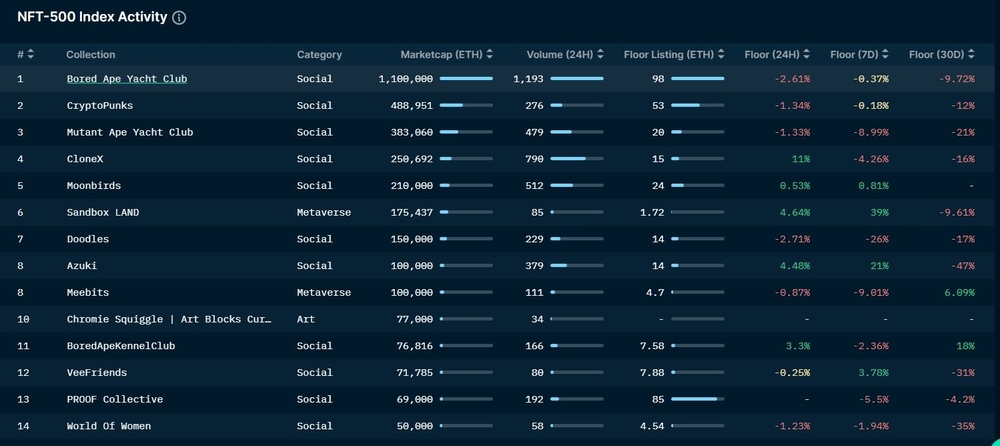Open the CloneX collection
The image size is (1000, 446).
coord(85,159)
